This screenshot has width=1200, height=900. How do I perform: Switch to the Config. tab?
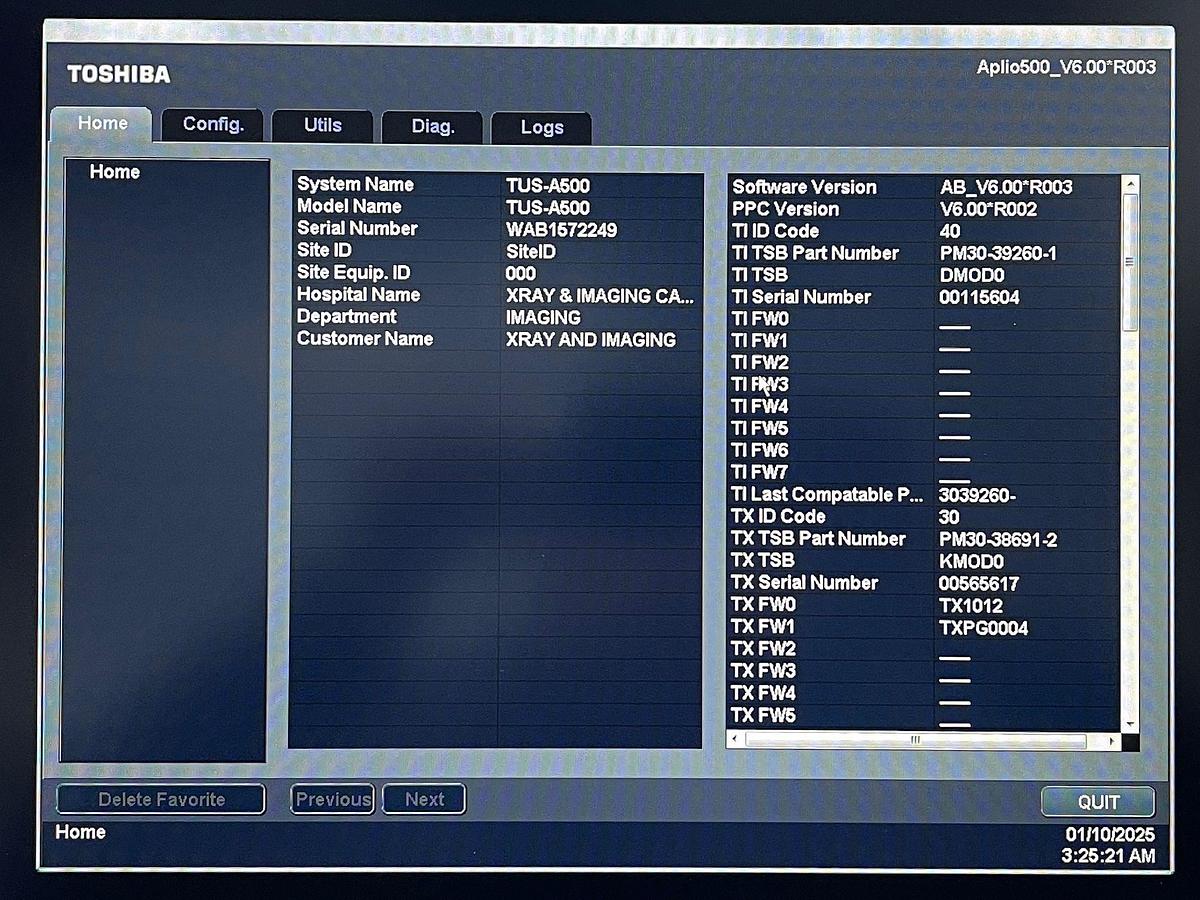(212, 124)
